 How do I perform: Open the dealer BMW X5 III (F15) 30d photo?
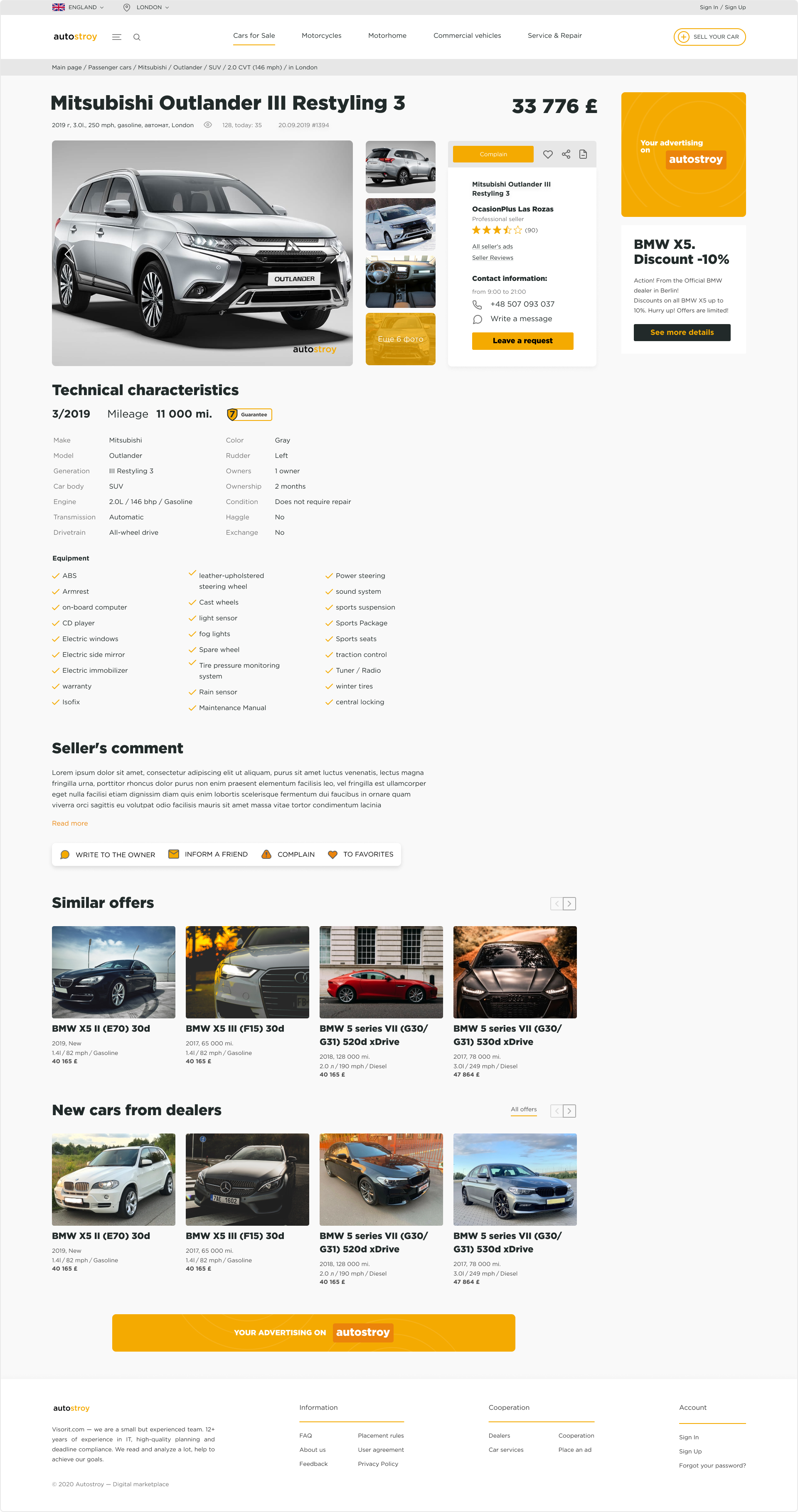(x=247, y=1180)
